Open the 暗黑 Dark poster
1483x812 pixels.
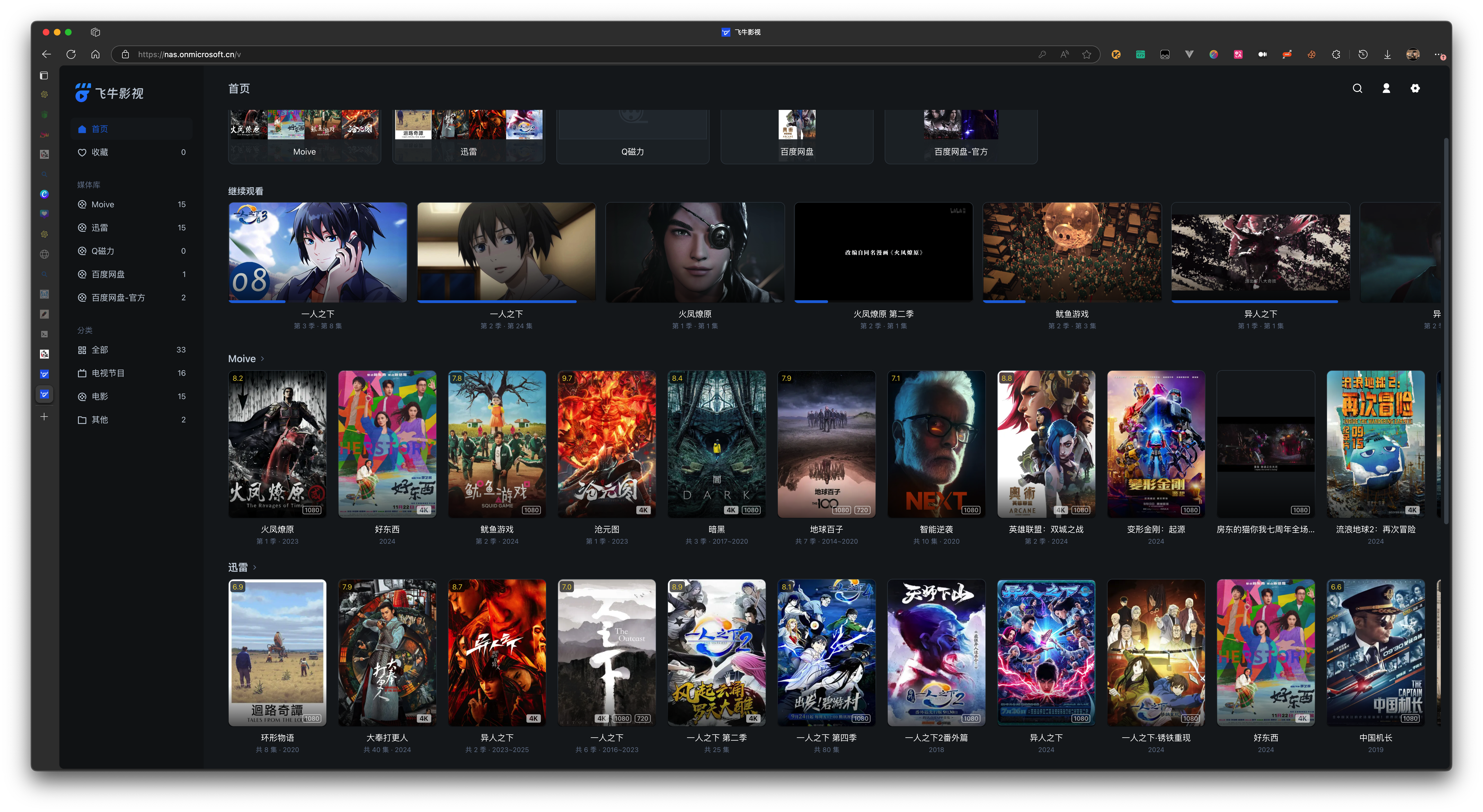(717, 444)
